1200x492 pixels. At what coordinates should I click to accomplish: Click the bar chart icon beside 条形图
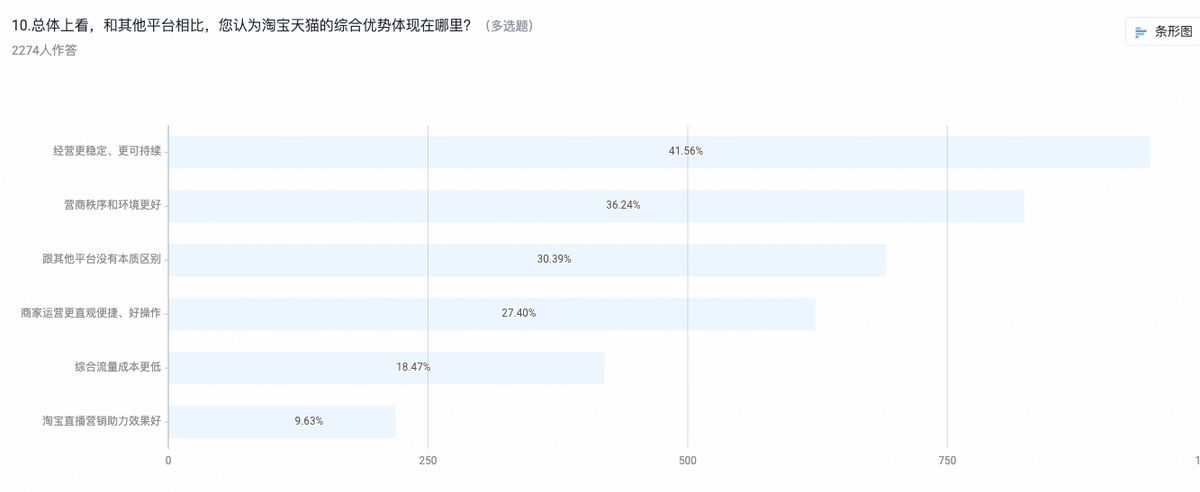[1141, 32]
